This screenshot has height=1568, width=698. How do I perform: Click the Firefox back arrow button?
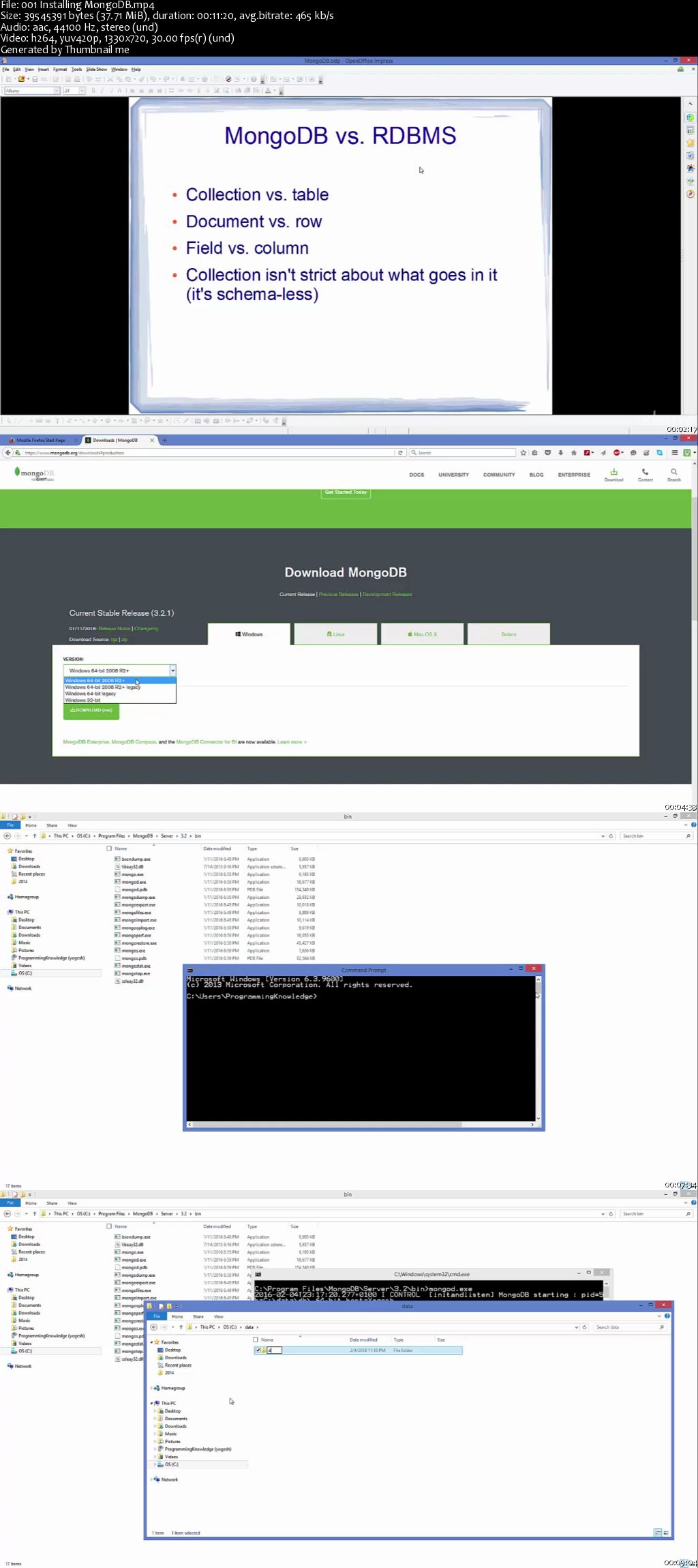7,453
